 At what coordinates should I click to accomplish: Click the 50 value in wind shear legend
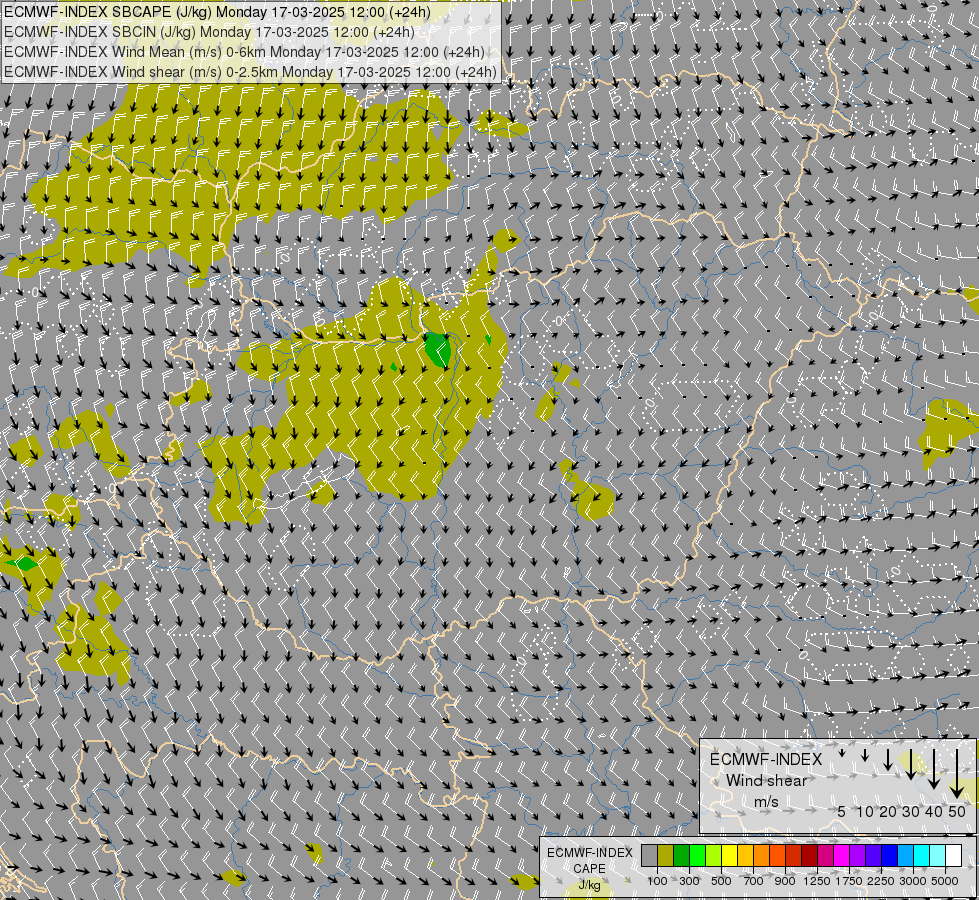tap(957, 811)
